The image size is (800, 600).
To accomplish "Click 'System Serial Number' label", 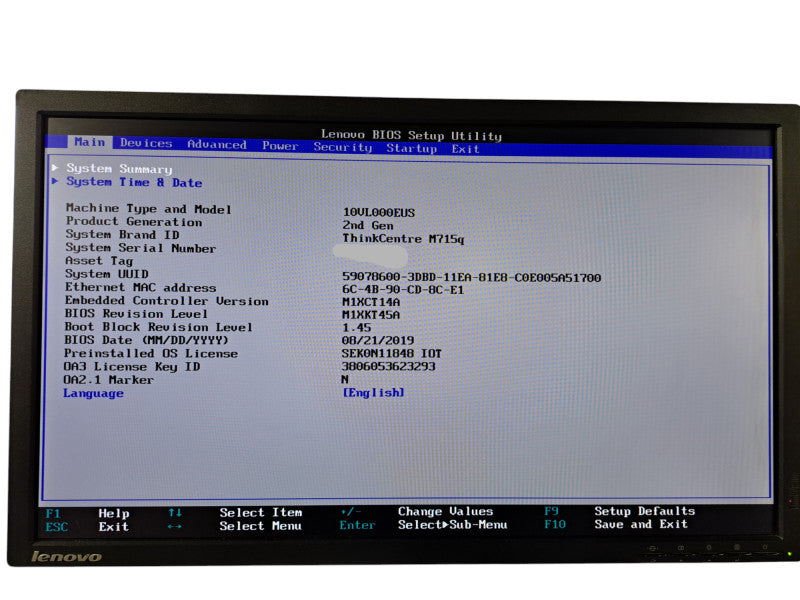I will 140,248.
